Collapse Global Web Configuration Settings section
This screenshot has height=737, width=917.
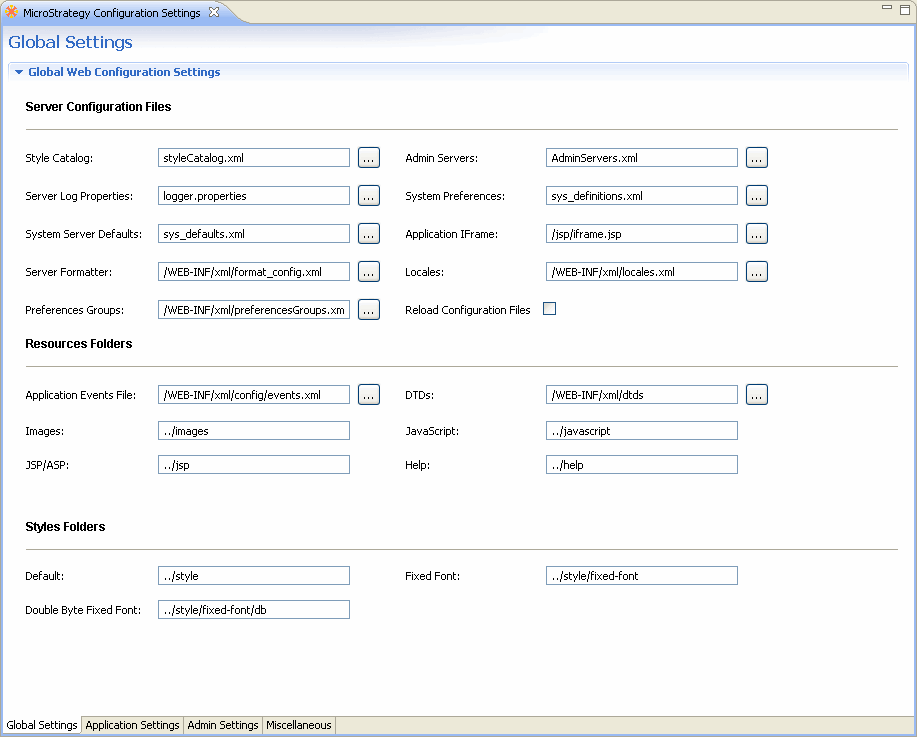click(19, 72)
